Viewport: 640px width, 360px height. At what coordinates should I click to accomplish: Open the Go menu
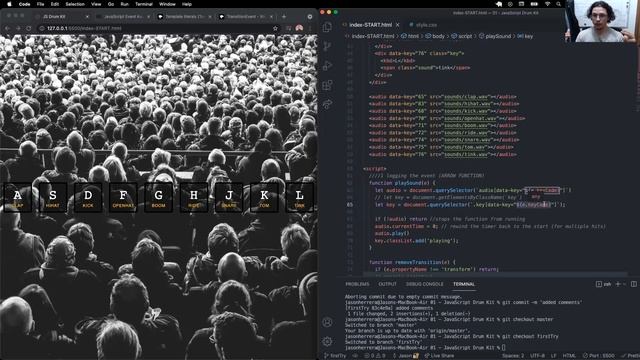click(111, 4)
